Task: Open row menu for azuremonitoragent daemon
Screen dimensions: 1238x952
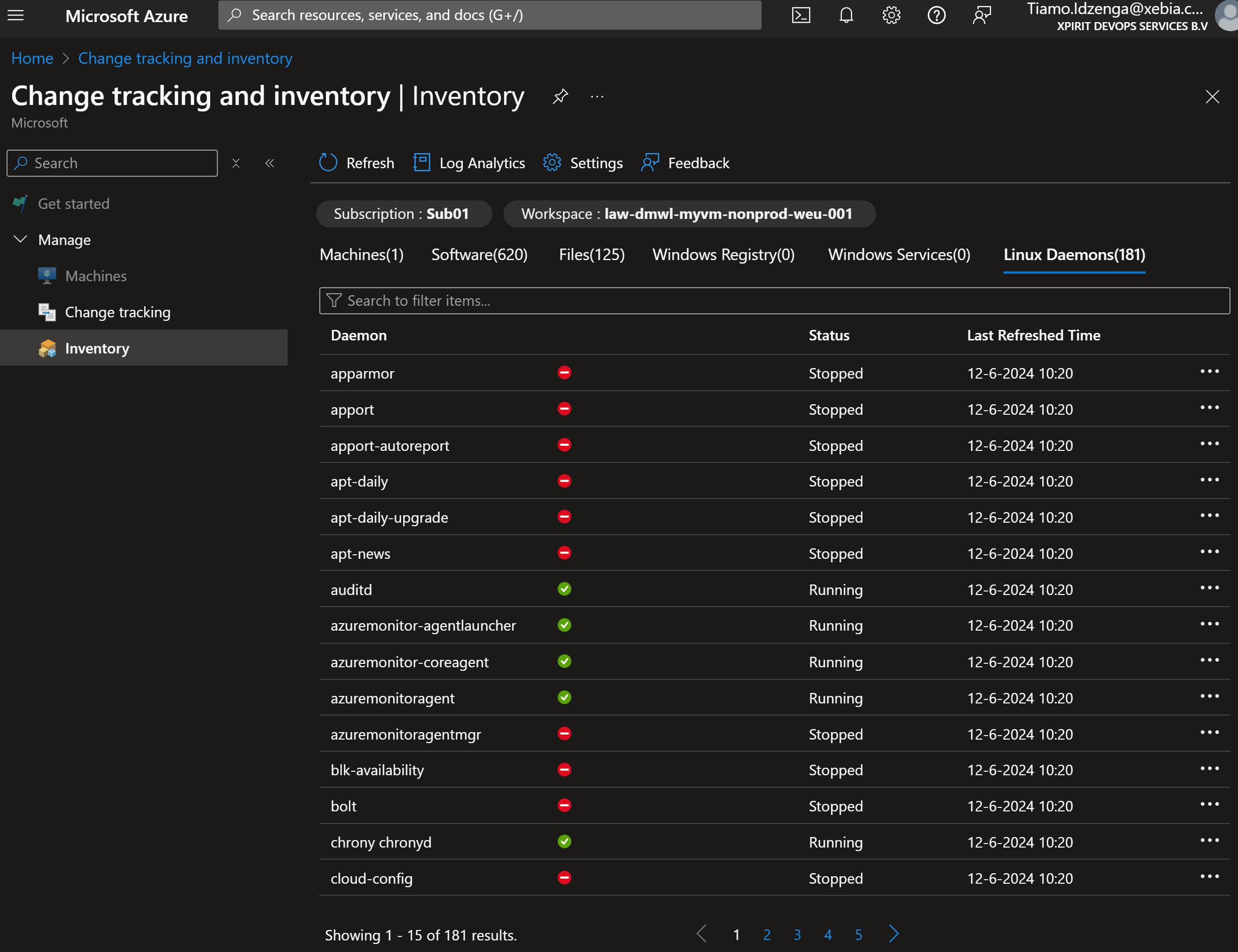Action: (1209, 696)
